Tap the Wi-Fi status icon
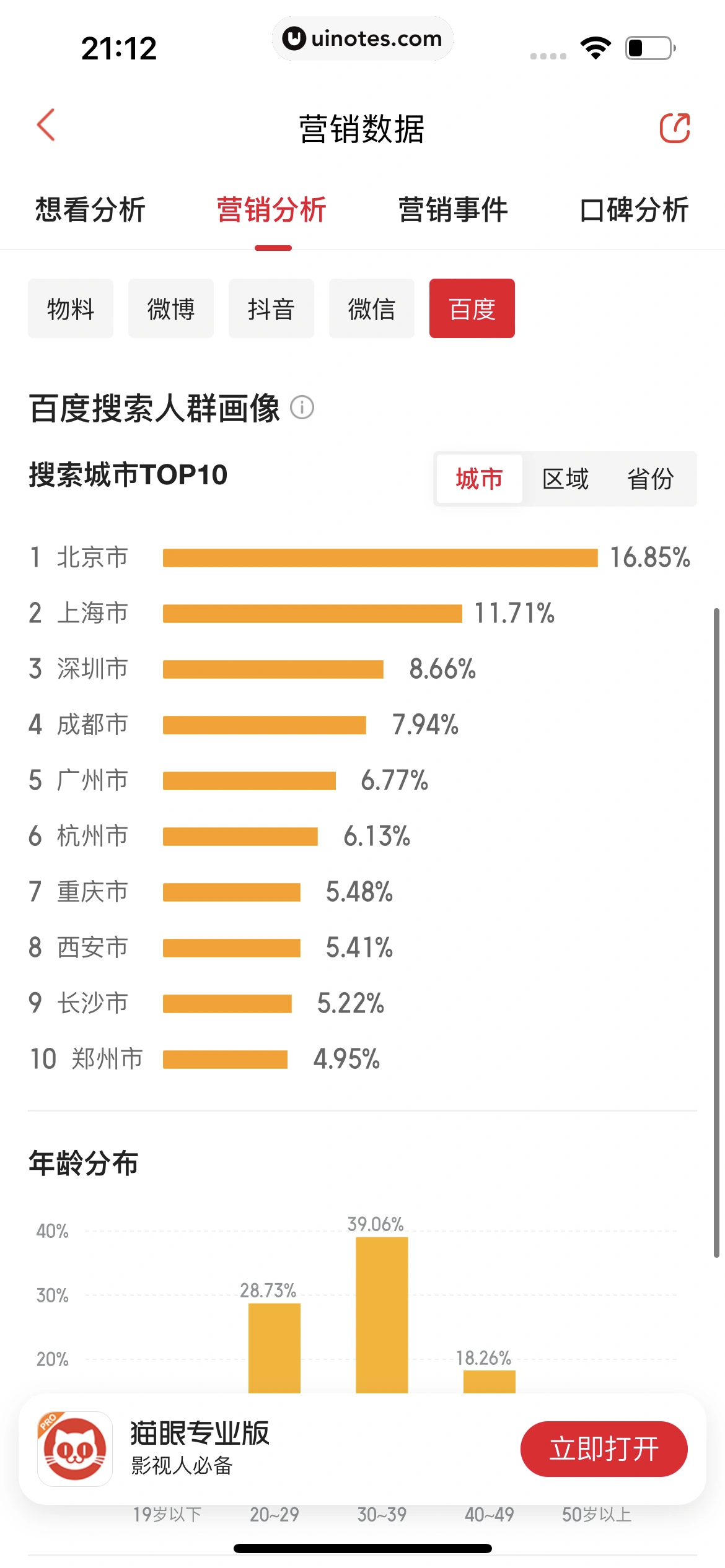 click(595, 48)
